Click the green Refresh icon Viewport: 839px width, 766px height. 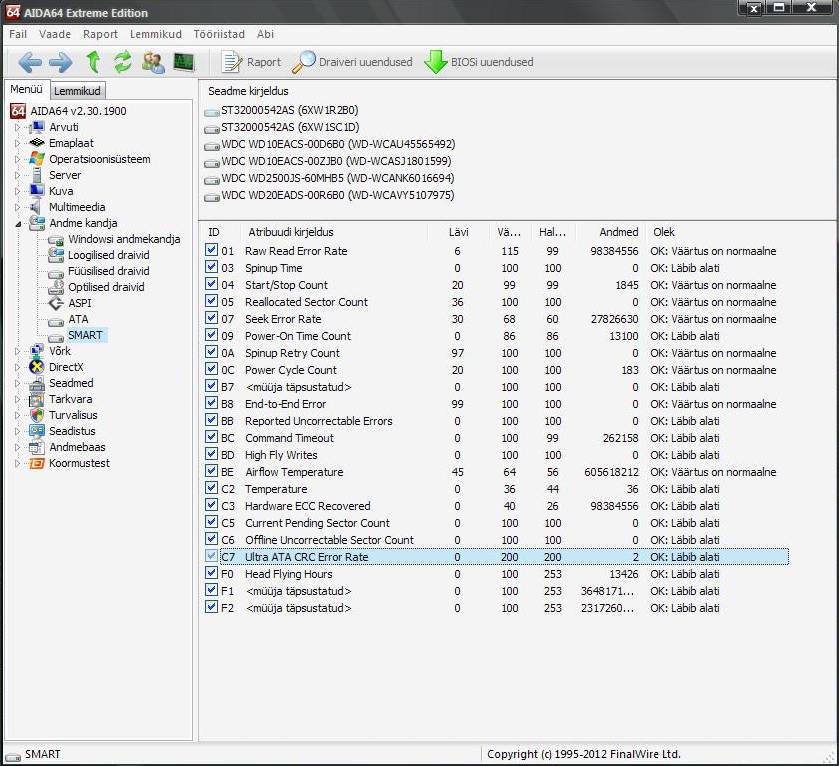click(x=123, y=62)
